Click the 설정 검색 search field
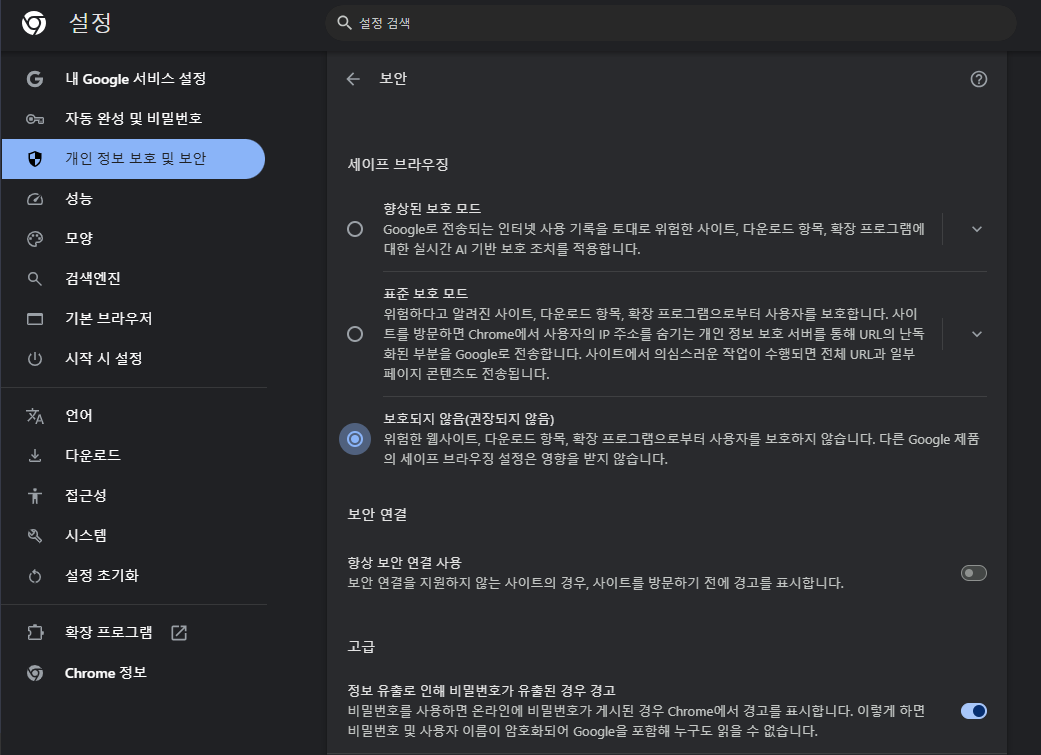 (x=670, y=23)
